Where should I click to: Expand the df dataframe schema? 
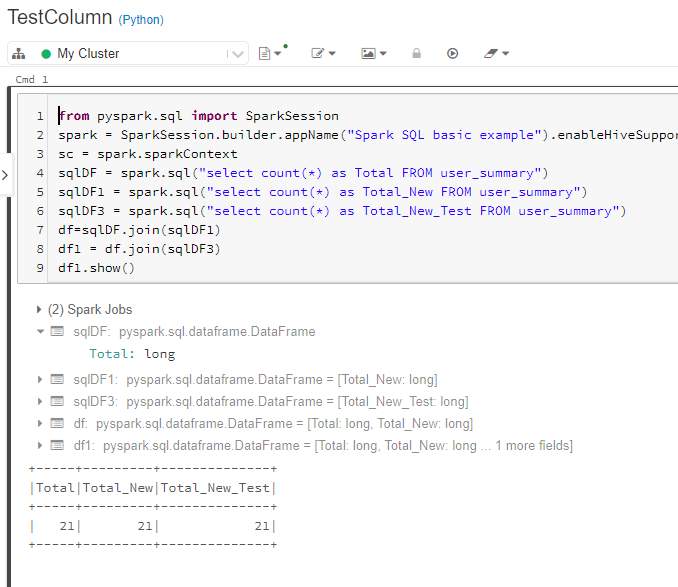40,424
